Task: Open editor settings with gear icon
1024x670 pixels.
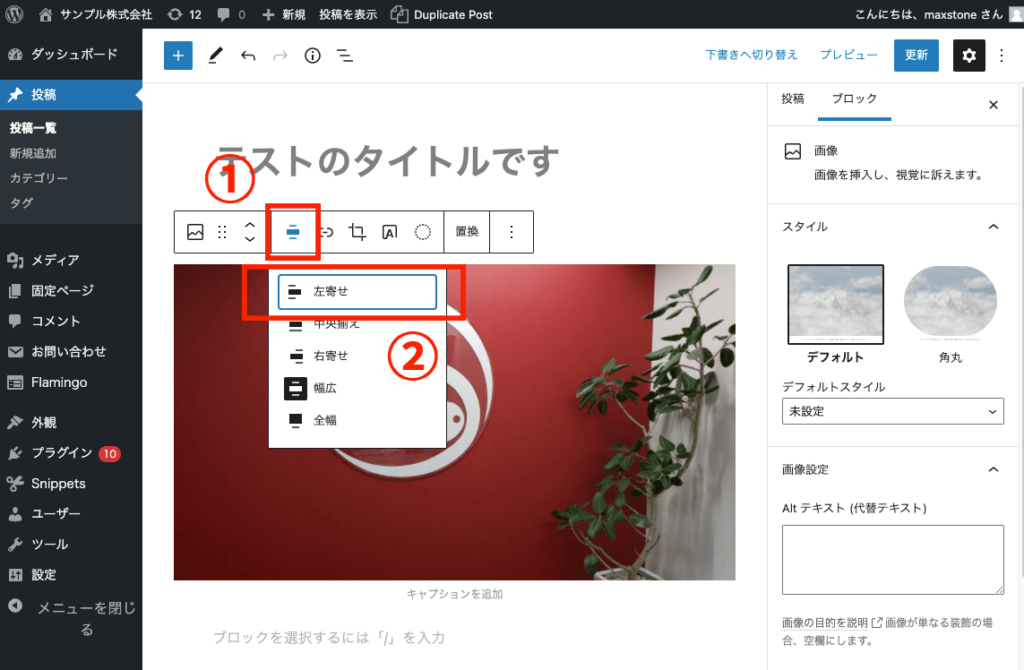Action: tap(968, 56)
